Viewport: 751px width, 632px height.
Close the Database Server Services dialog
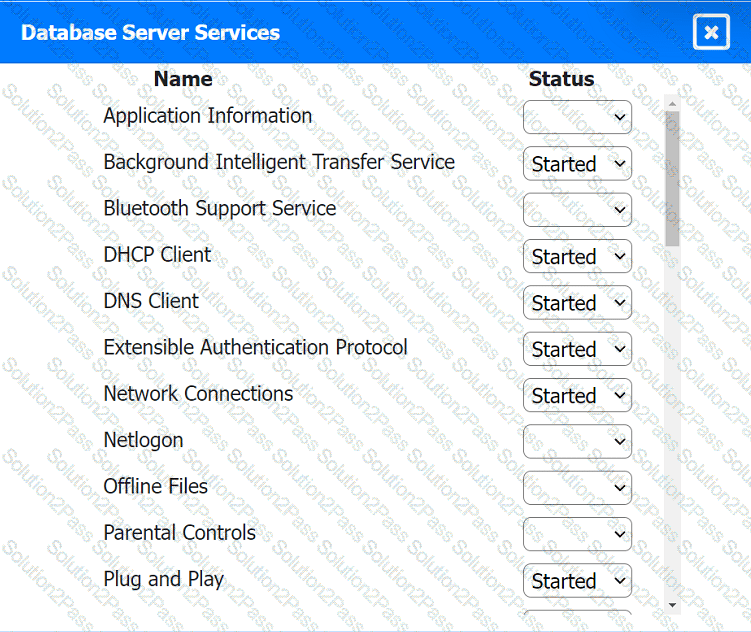click(x=710, y=32)
